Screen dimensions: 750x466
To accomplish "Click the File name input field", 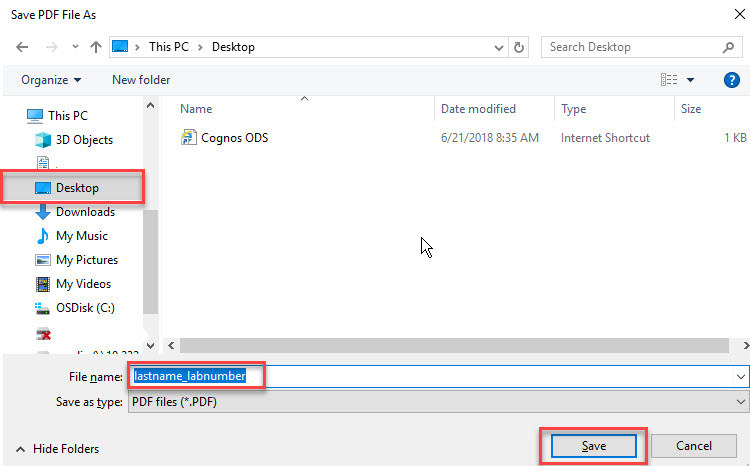I will [430, 377].
